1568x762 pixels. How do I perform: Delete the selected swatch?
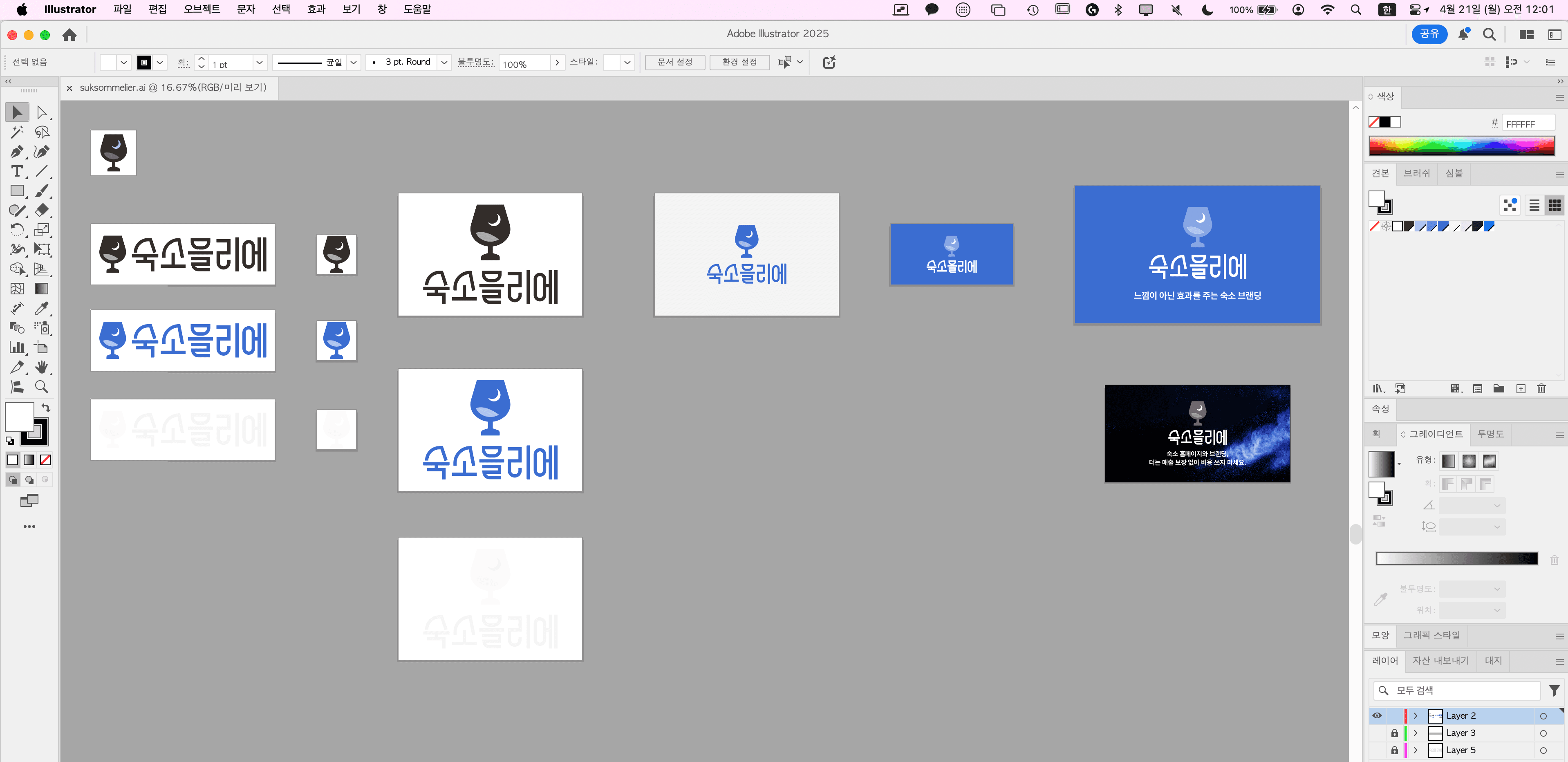point(1541,388)
